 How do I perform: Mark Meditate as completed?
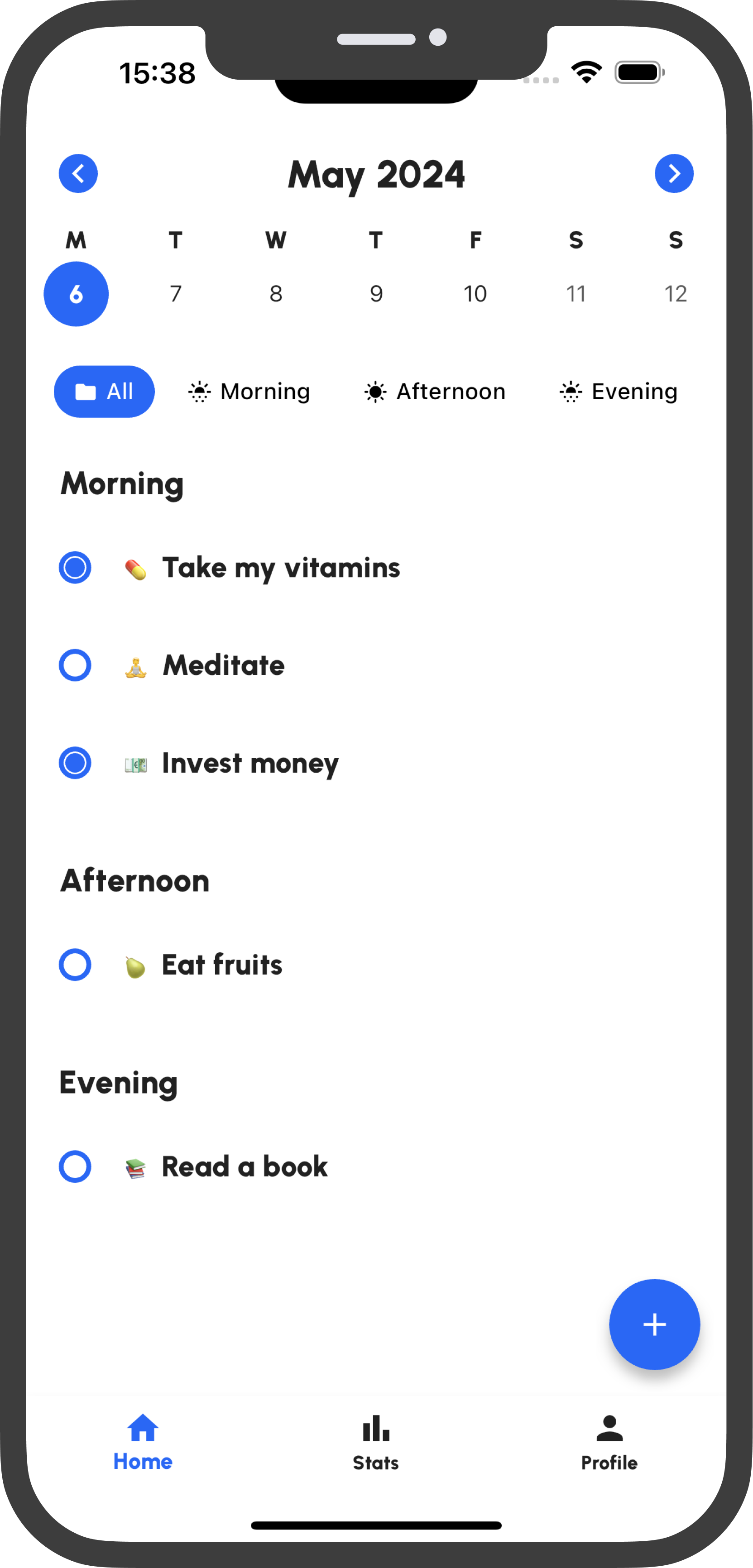75,664
